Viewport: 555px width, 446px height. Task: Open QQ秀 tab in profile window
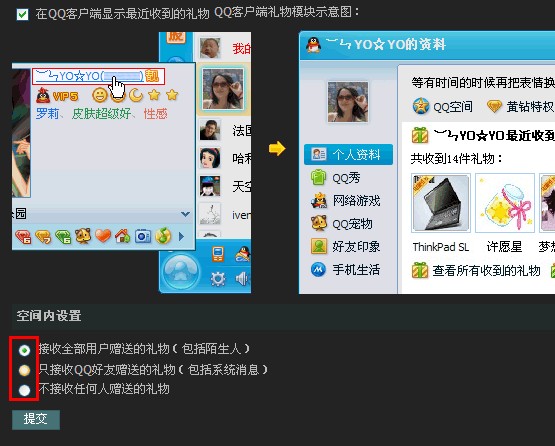point(336,178)
